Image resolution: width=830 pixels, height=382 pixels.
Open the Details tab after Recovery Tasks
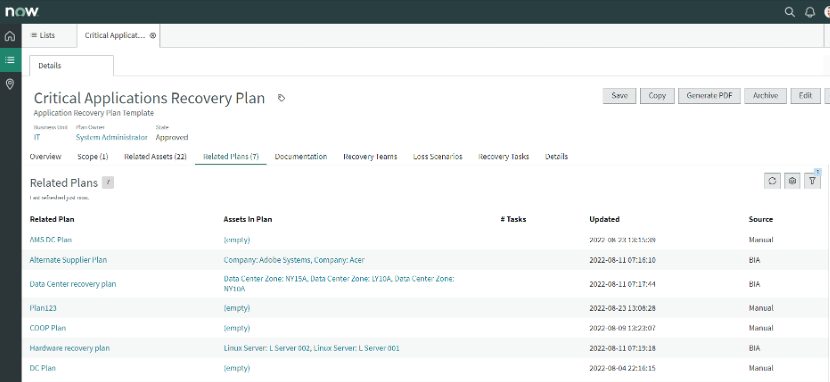[x=556, y=157]
